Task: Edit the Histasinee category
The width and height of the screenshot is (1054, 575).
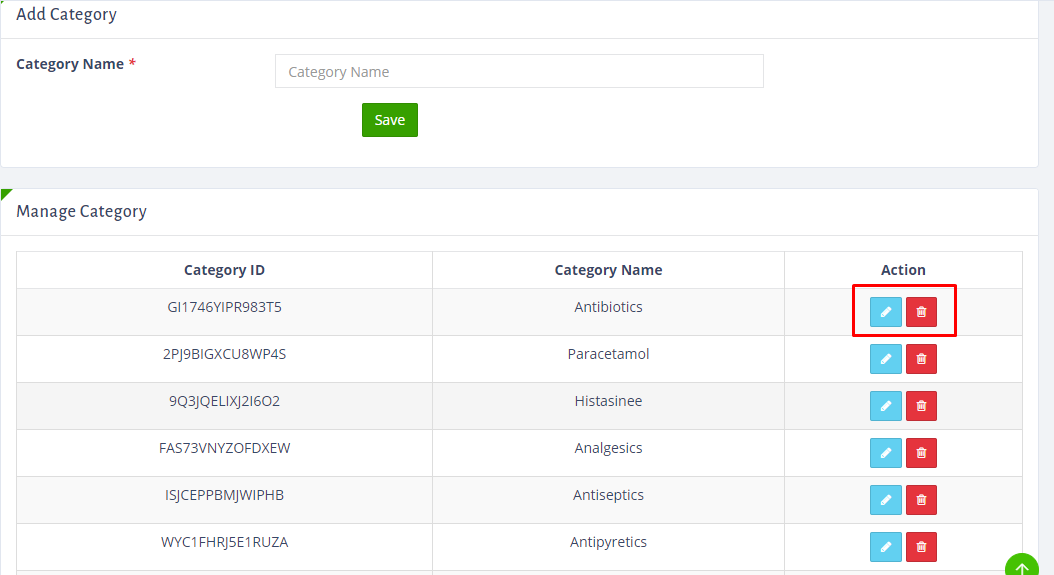Action: click(x=885, y=406)
